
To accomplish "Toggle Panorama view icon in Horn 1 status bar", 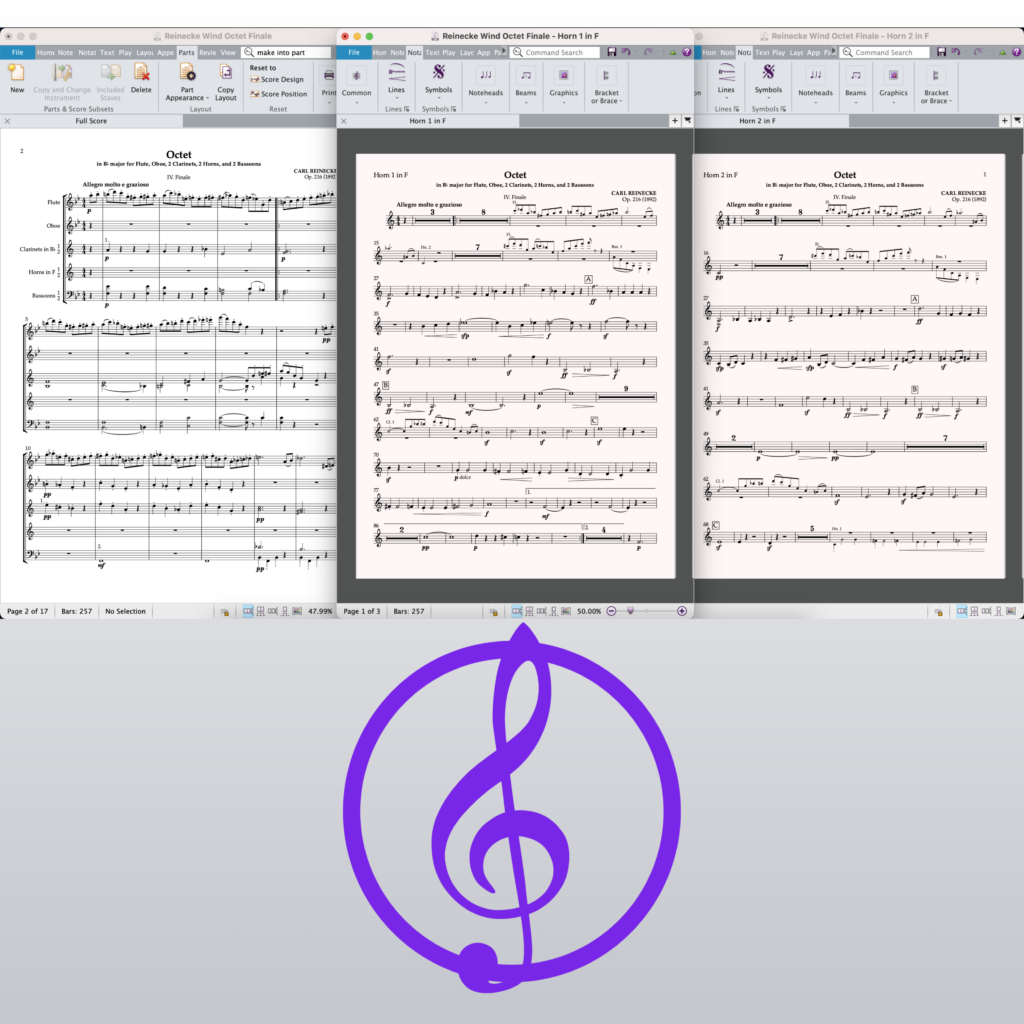I will click(566, 611).
